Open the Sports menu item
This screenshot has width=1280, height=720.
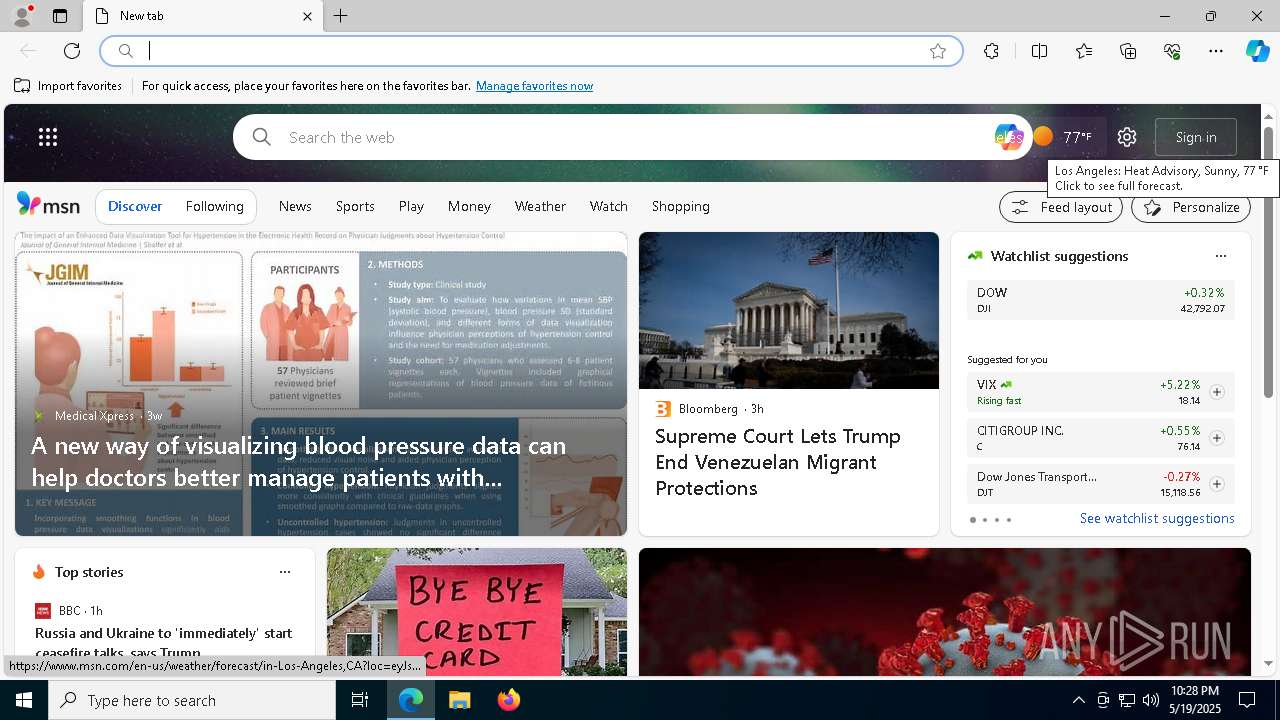pos(355,206)
